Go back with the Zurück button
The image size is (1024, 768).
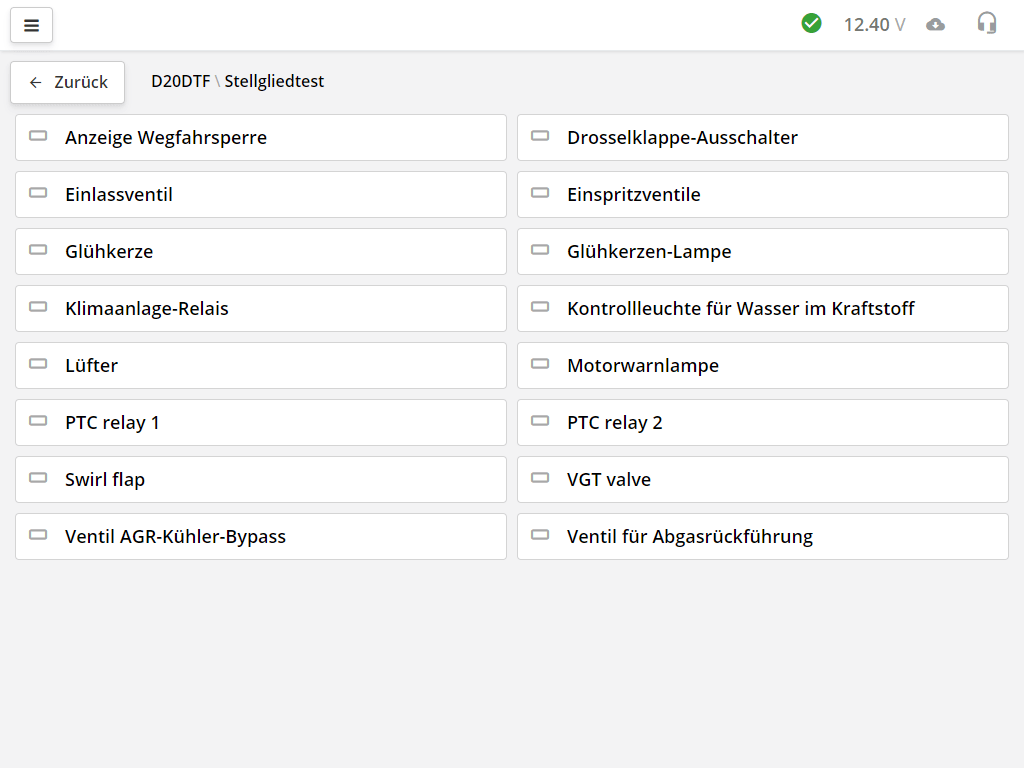(67, 82)
